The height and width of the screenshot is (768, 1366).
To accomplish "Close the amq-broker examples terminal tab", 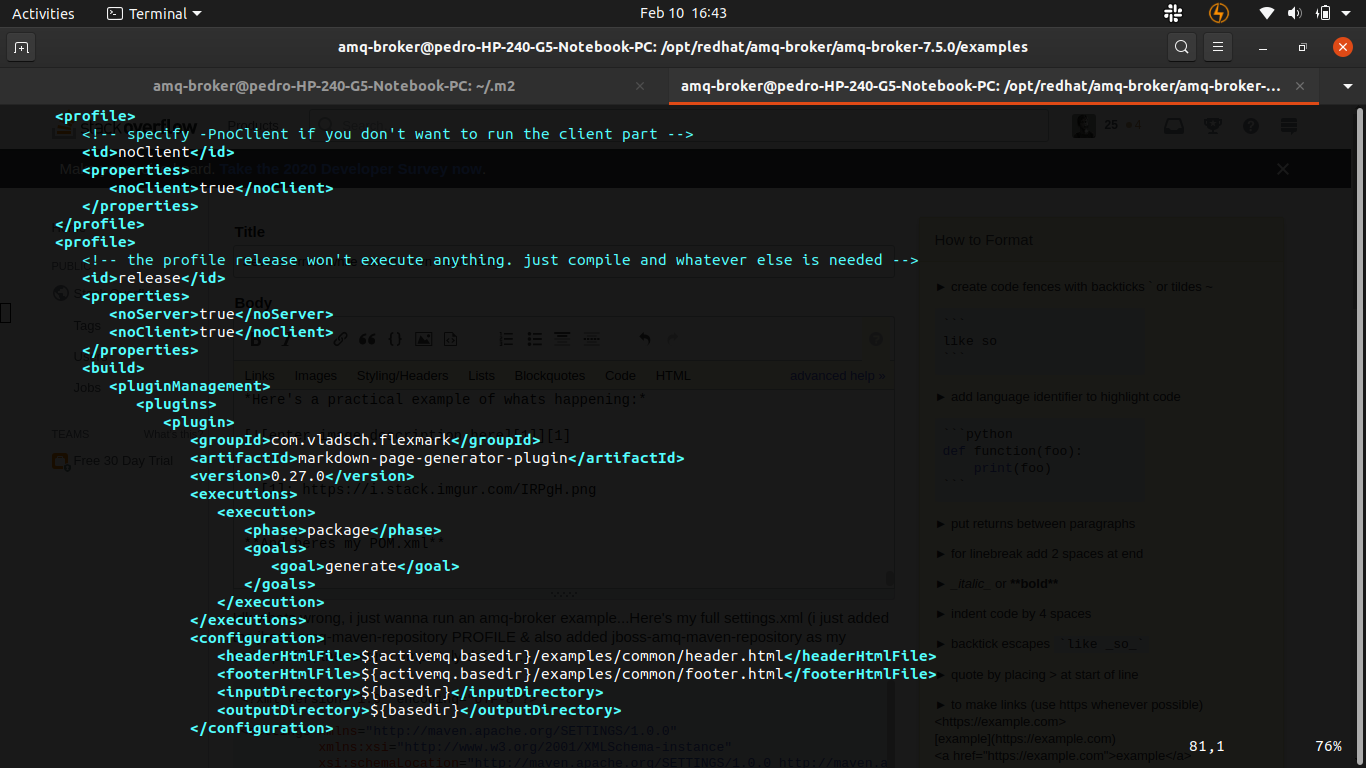I will click(x=1300, y=86).
